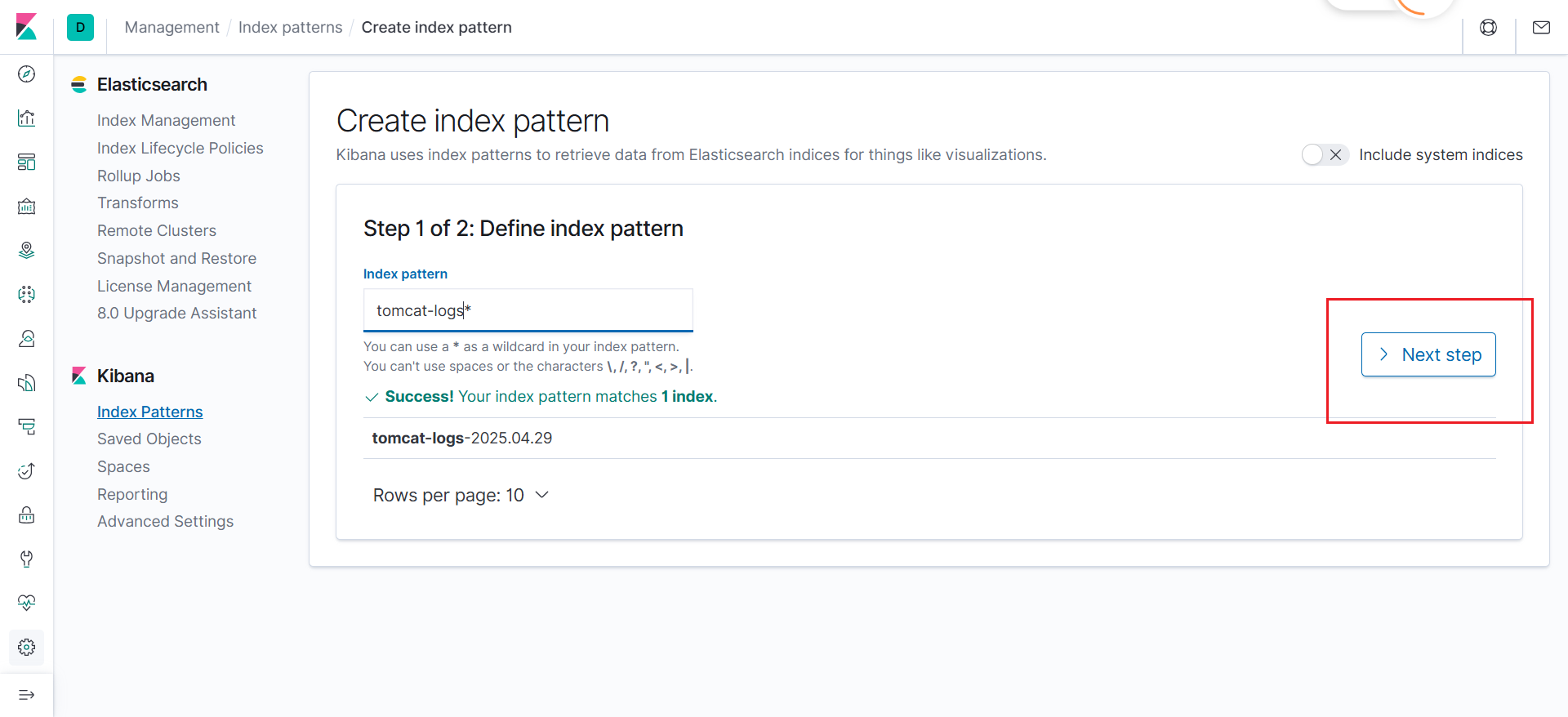The image size is (1568, 717).
Task: Open SIEM lock icon in sidebar
Action: (x=26, y=515)
